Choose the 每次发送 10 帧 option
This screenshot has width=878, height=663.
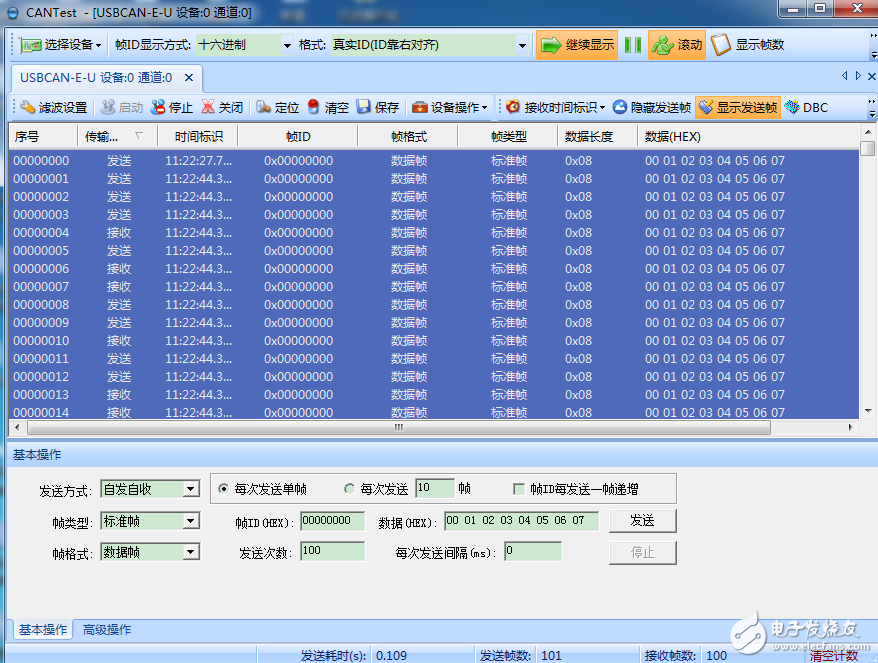click(349, 489)
